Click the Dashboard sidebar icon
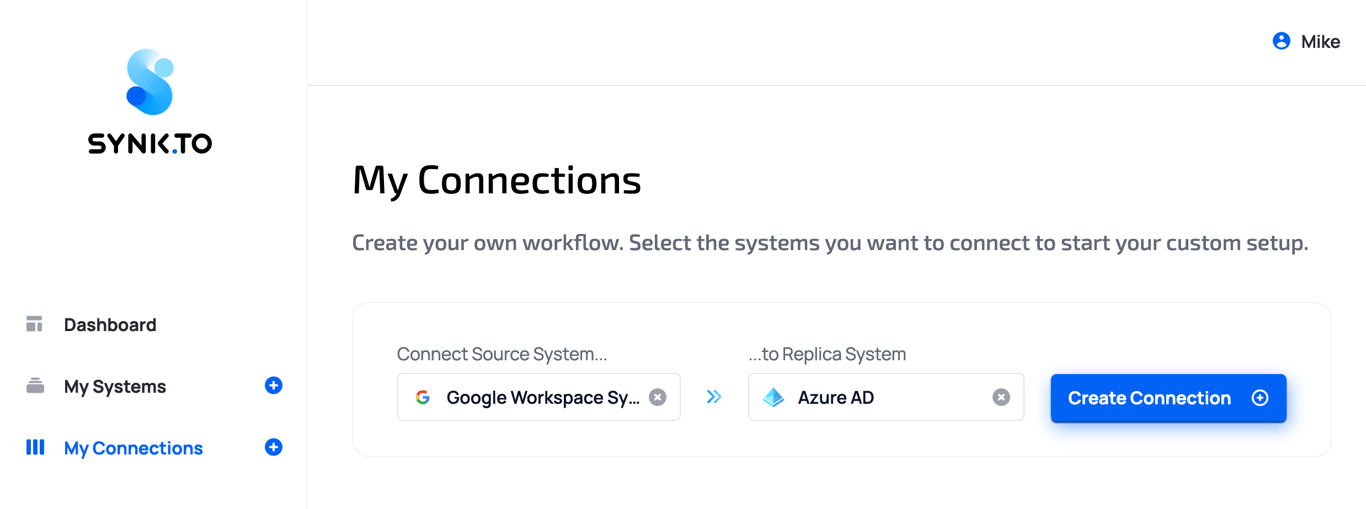Viewport: 1366px width, 509px height. click(35, 324)
